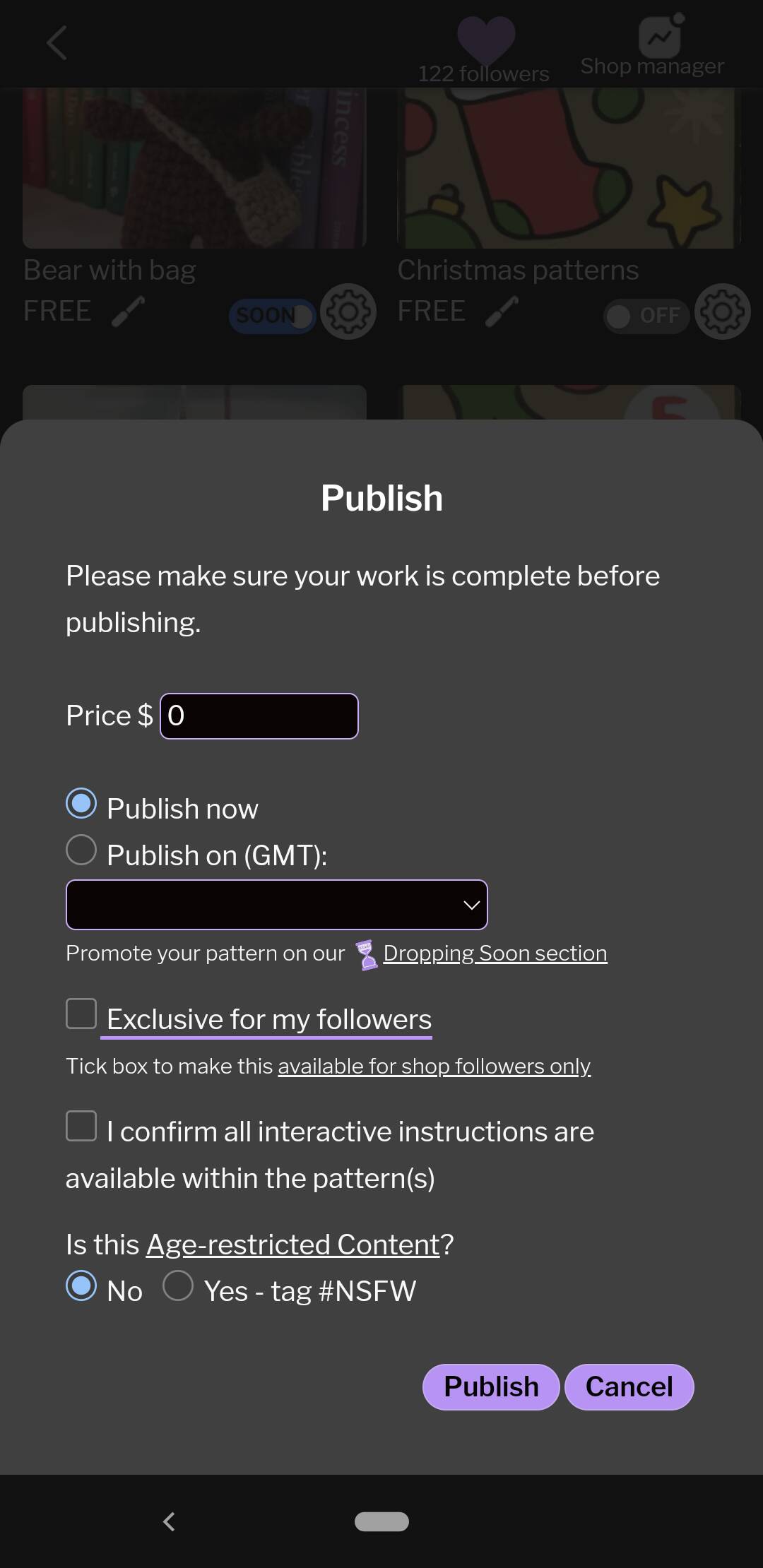Tick the Exclusive for my followers checkbox
The image size is (763, 1568).
(x=81, y=1014)
